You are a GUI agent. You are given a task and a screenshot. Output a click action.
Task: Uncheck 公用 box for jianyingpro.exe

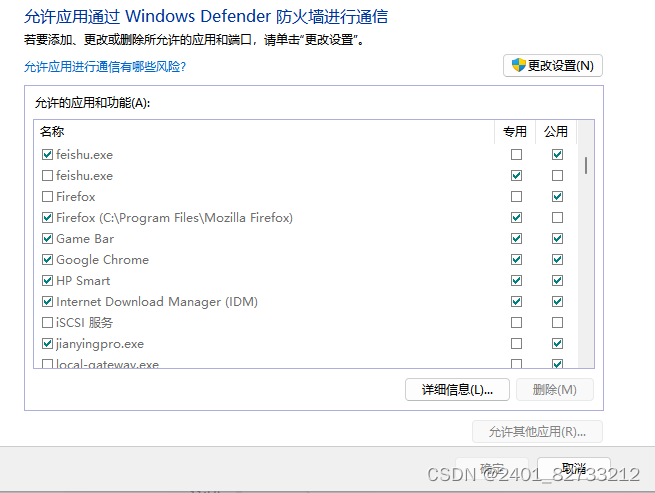[557, 343]
